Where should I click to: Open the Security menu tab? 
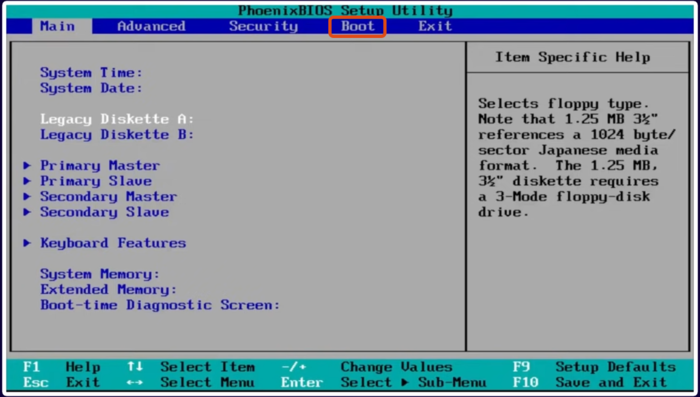(x=263, y=26)
